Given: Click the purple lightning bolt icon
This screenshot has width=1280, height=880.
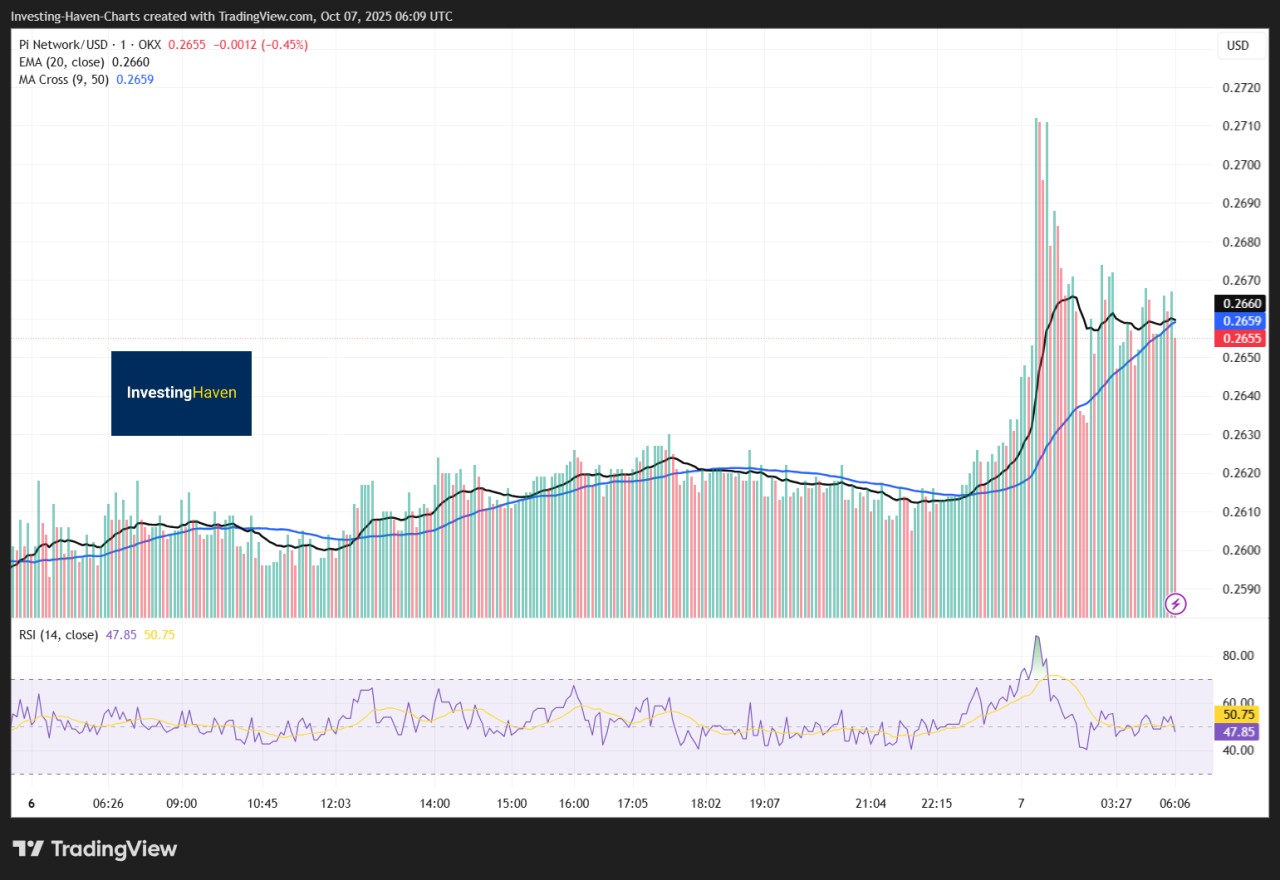Looking at the screenshot, I should point(1177,603).
